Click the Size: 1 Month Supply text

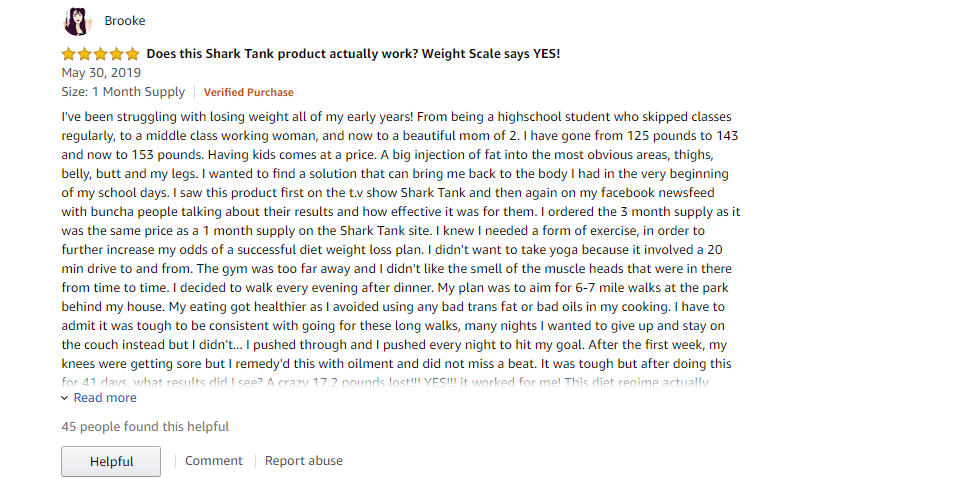point(123,92)
